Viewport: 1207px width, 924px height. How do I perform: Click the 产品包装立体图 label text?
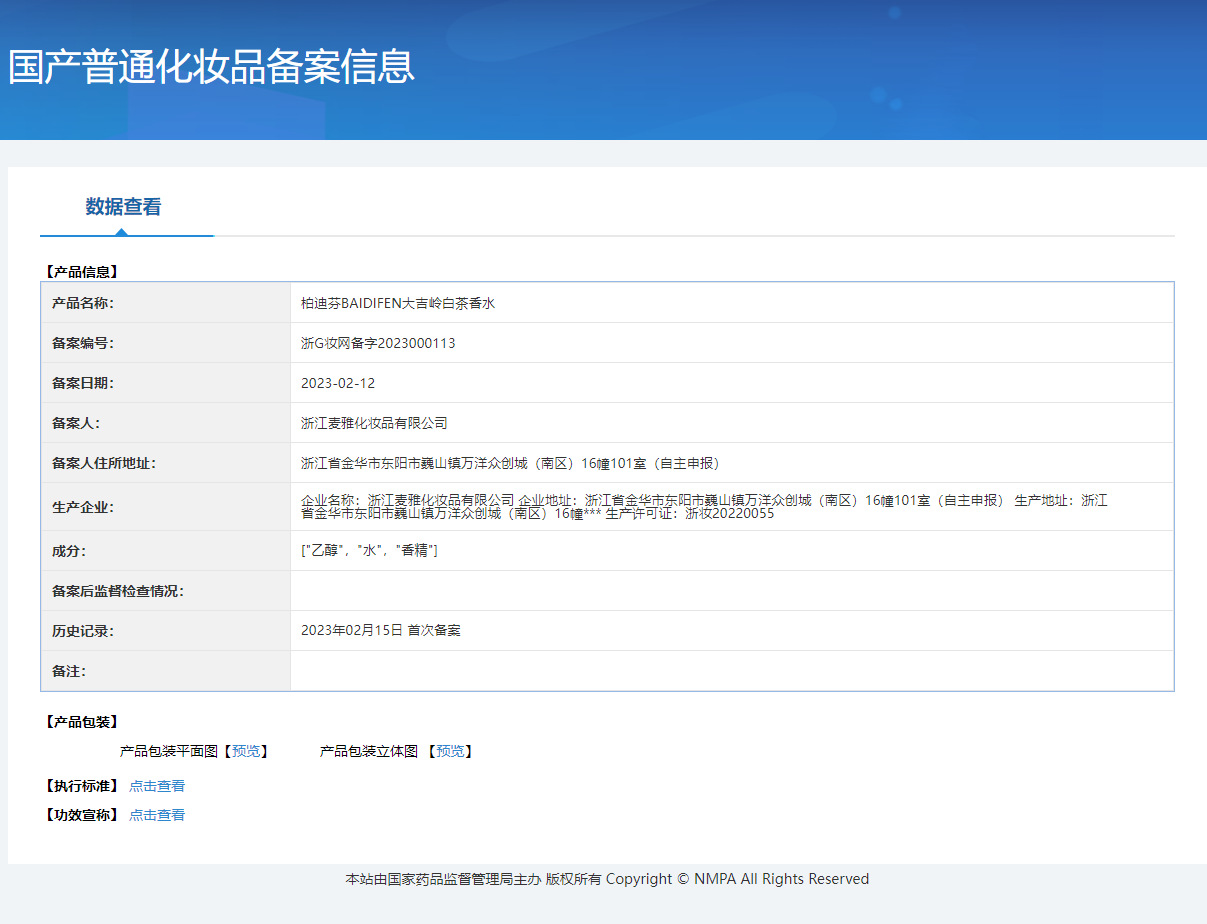[369, 751]
